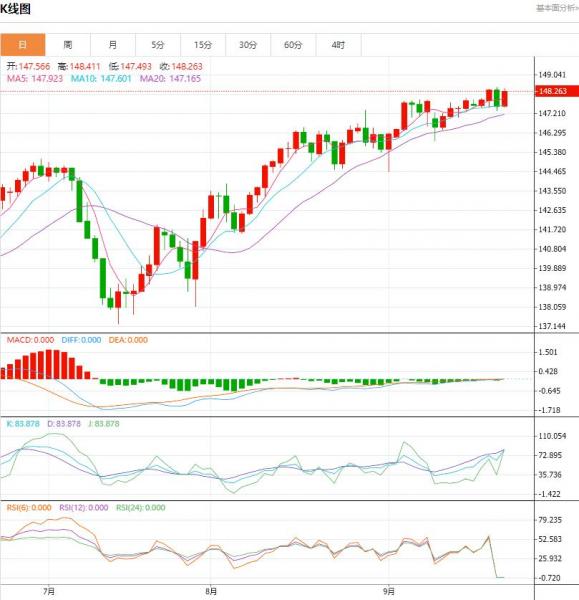Click the 9月 marker on the time axis
This screenshot has width=579, height=600.
pos(389,591)
